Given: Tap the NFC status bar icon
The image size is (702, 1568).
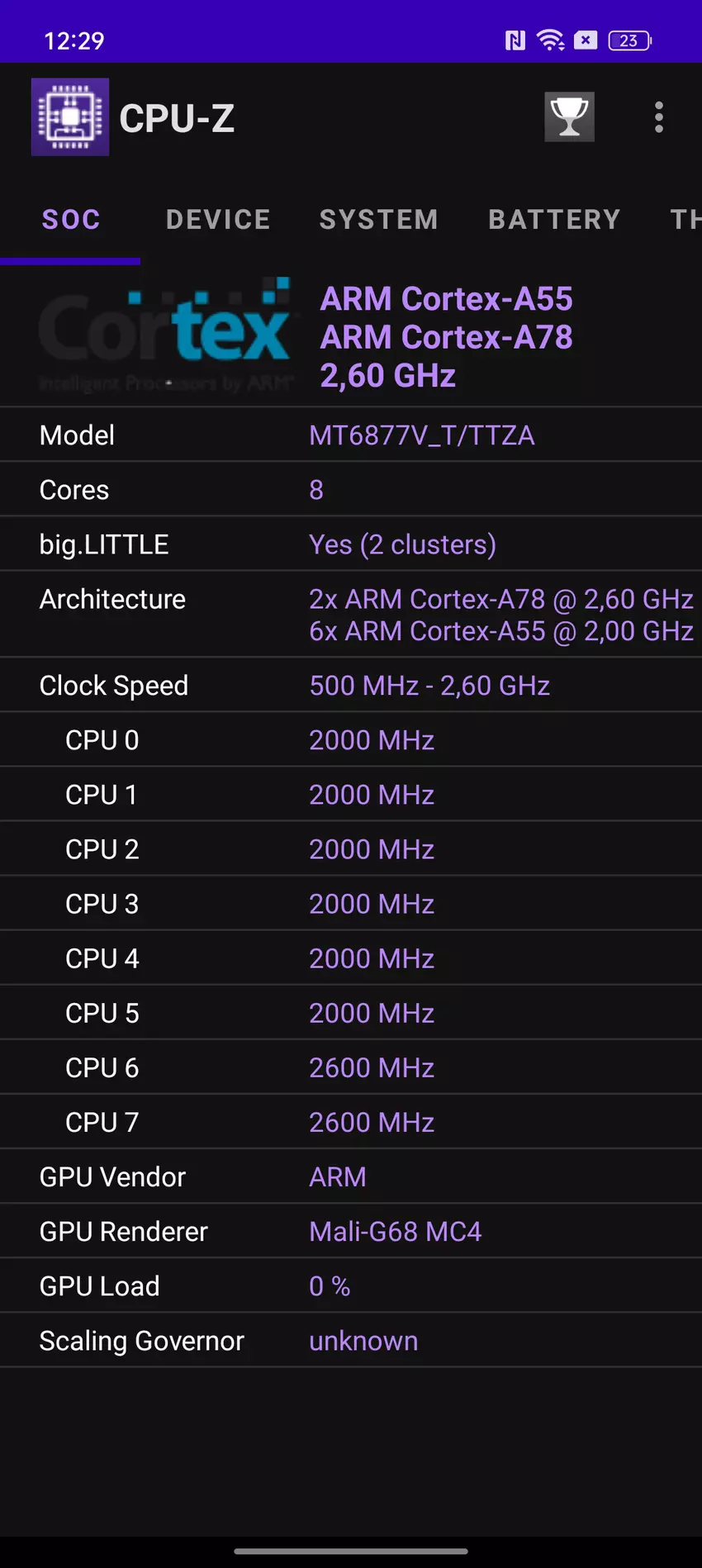Looking at the screenshot, I should [x=515, y=40].
